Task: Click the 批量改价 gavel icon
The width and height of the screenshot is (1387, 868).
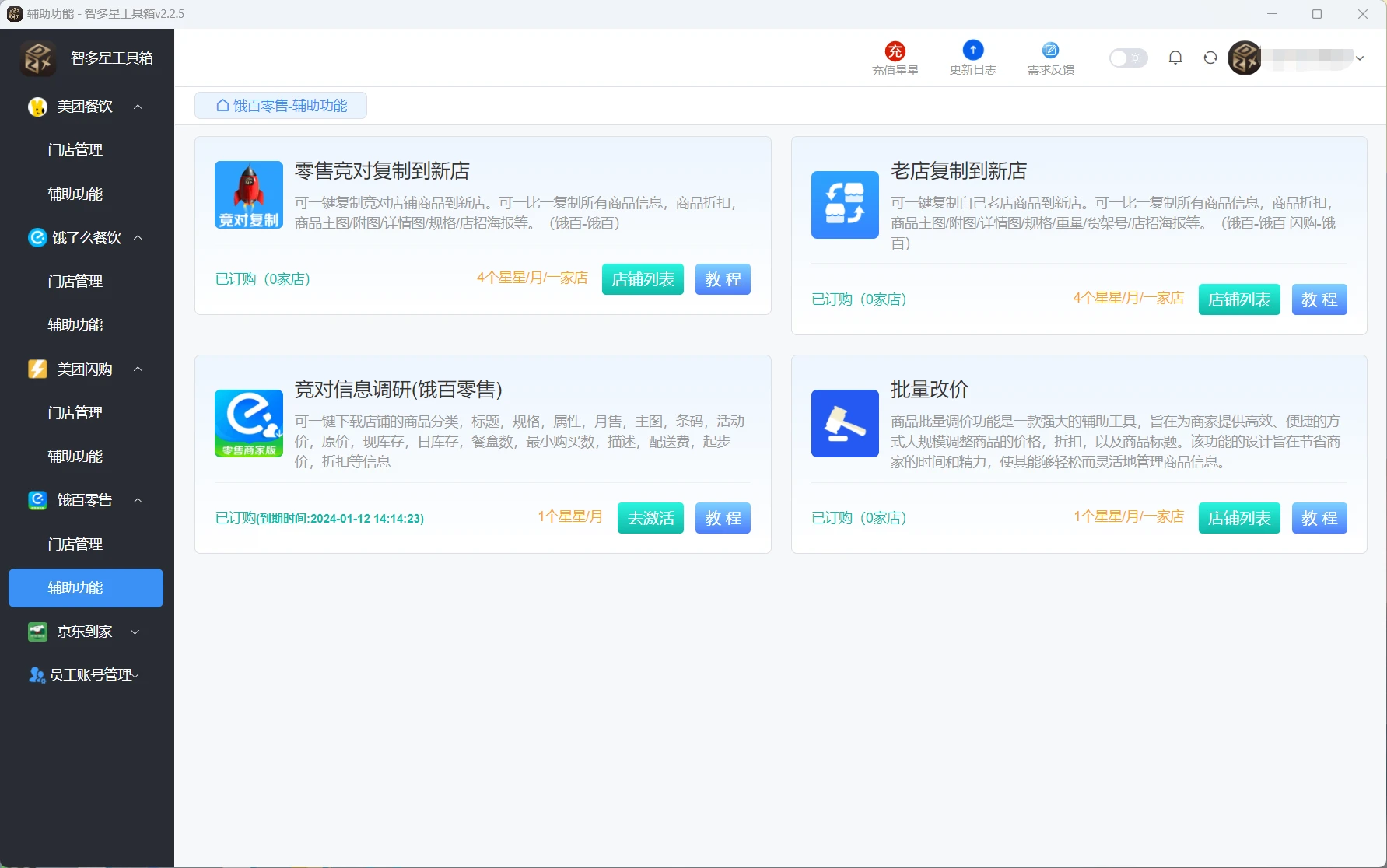Action: [x=845, y=423]
